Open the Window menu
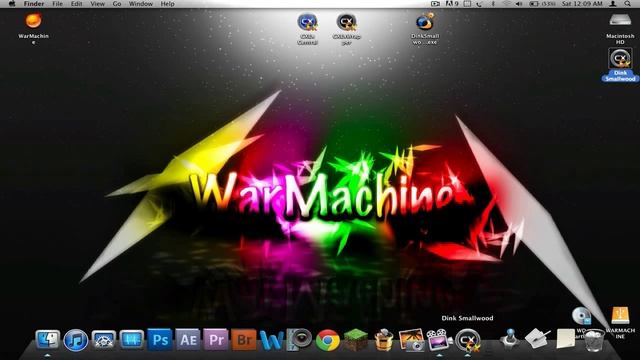 [141, 4]
